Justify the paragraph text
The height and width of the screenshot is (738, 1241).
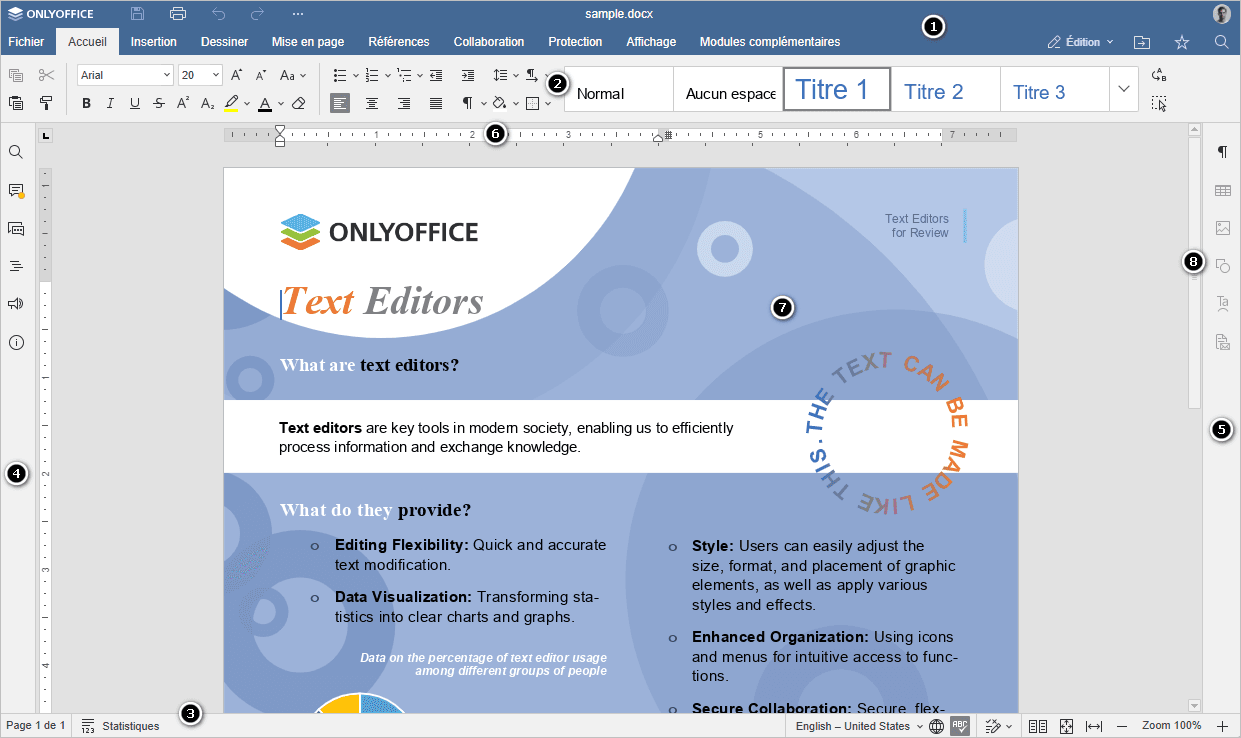point(436,103)
